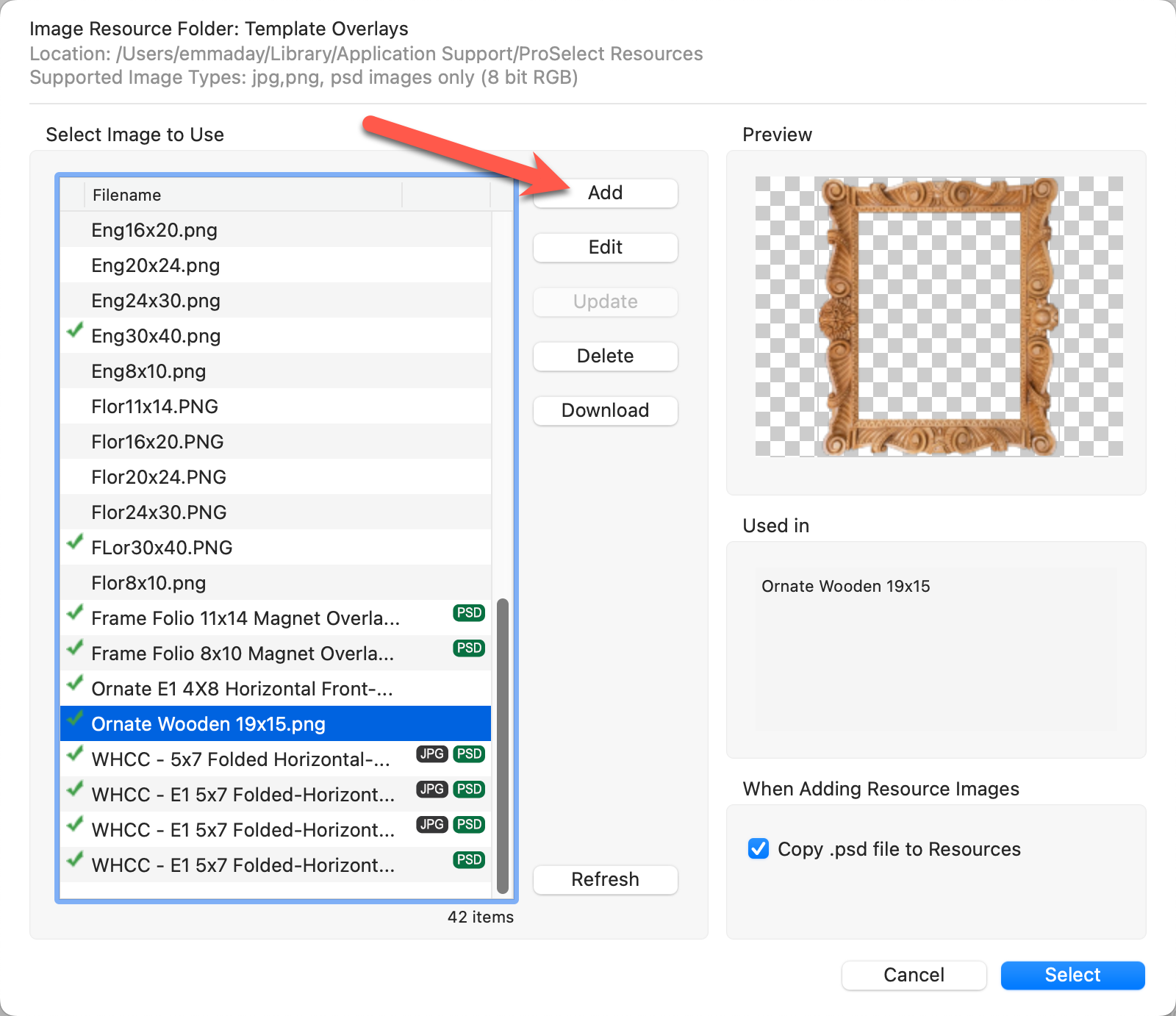
Task: Click green checkmark beside FLor30x40.PNG
Action: tap(75, 543)
